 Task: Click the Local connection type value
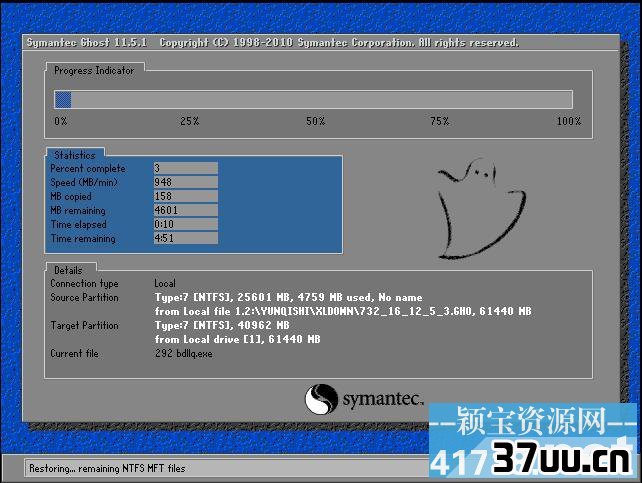click(165, 283)
